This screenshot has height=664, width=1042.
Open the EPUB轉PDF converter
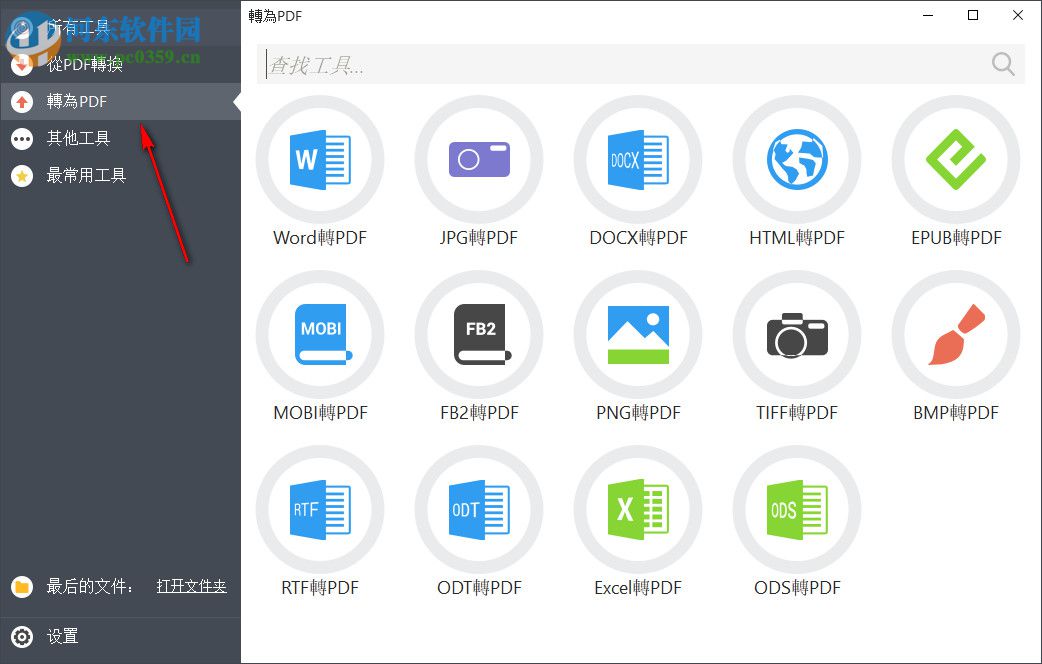[955, 160]
